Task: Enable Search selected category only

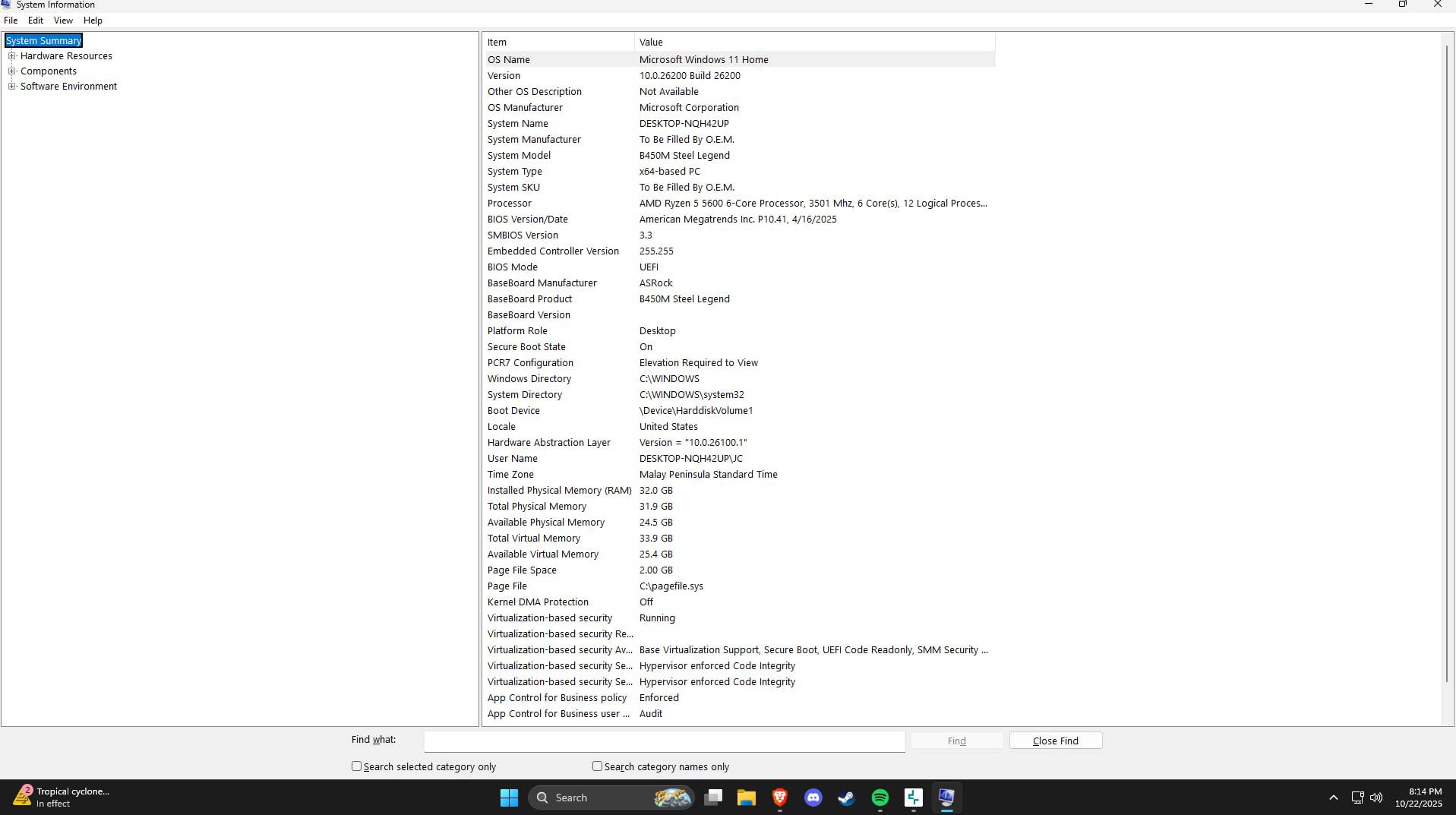Action: [356, 766]
